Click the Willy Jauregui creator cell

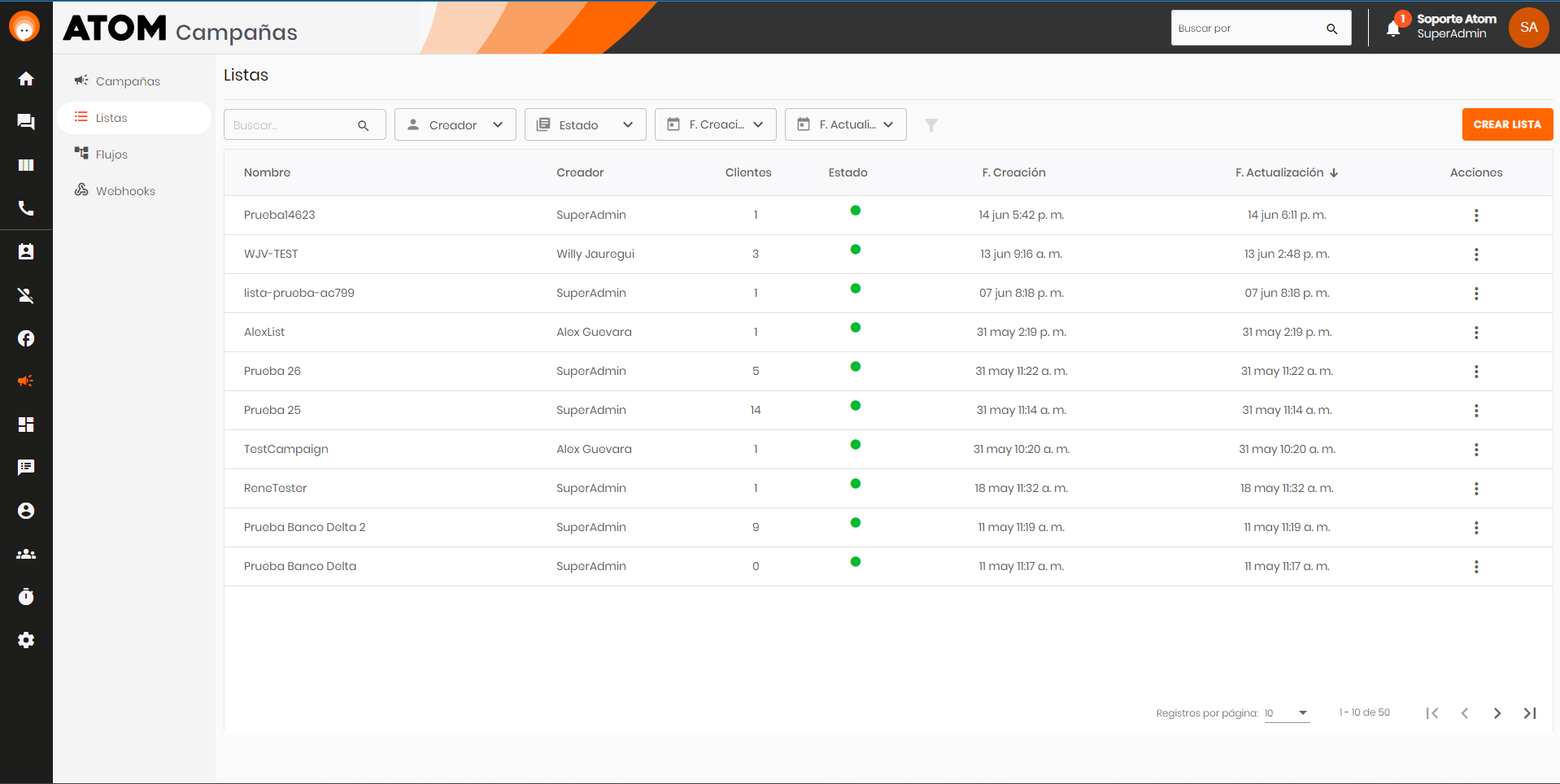tap(595, 254)
